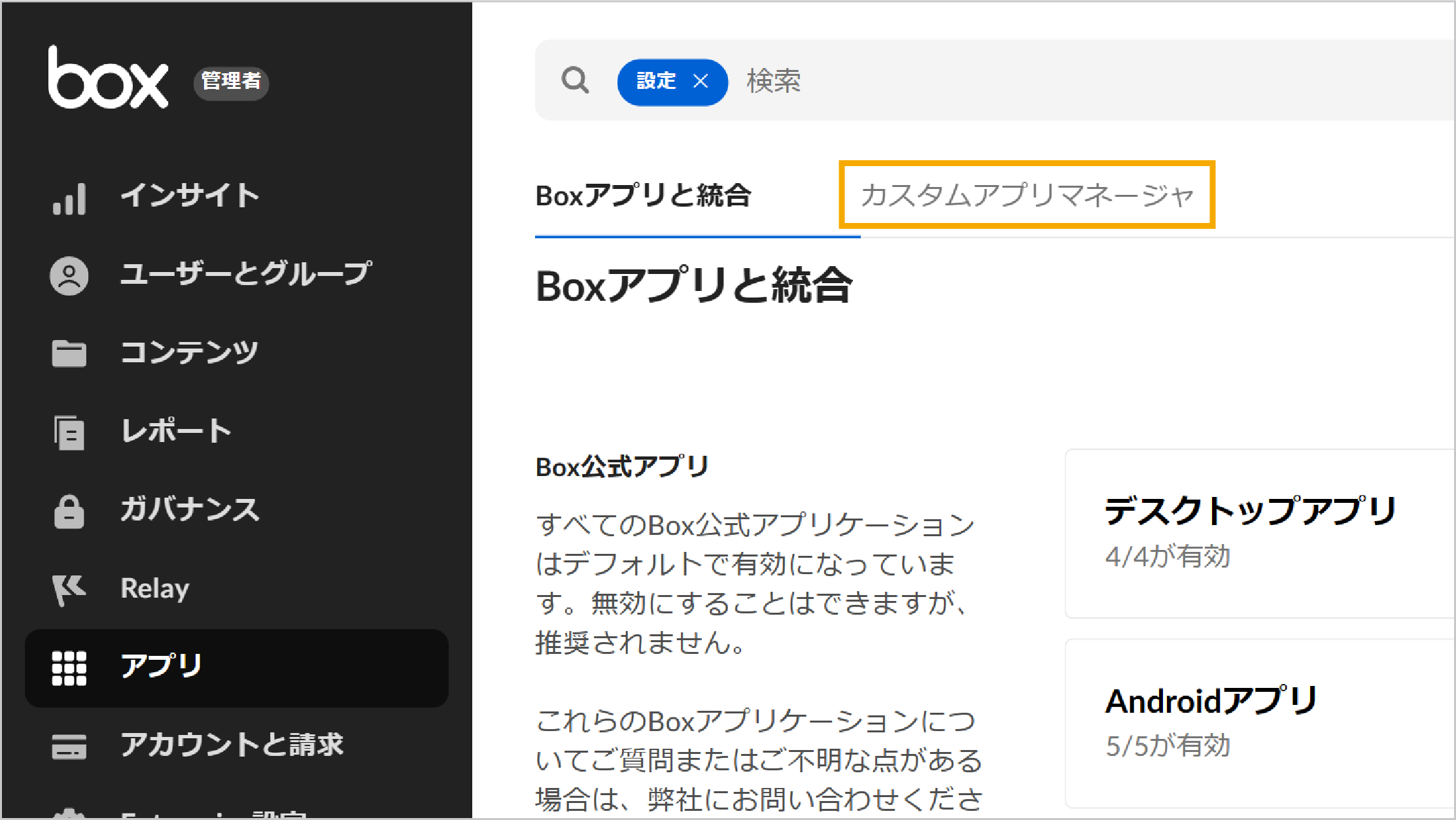Click the Boxアプリと統合 page heading
1456x820 pixels.
[694, 286]
